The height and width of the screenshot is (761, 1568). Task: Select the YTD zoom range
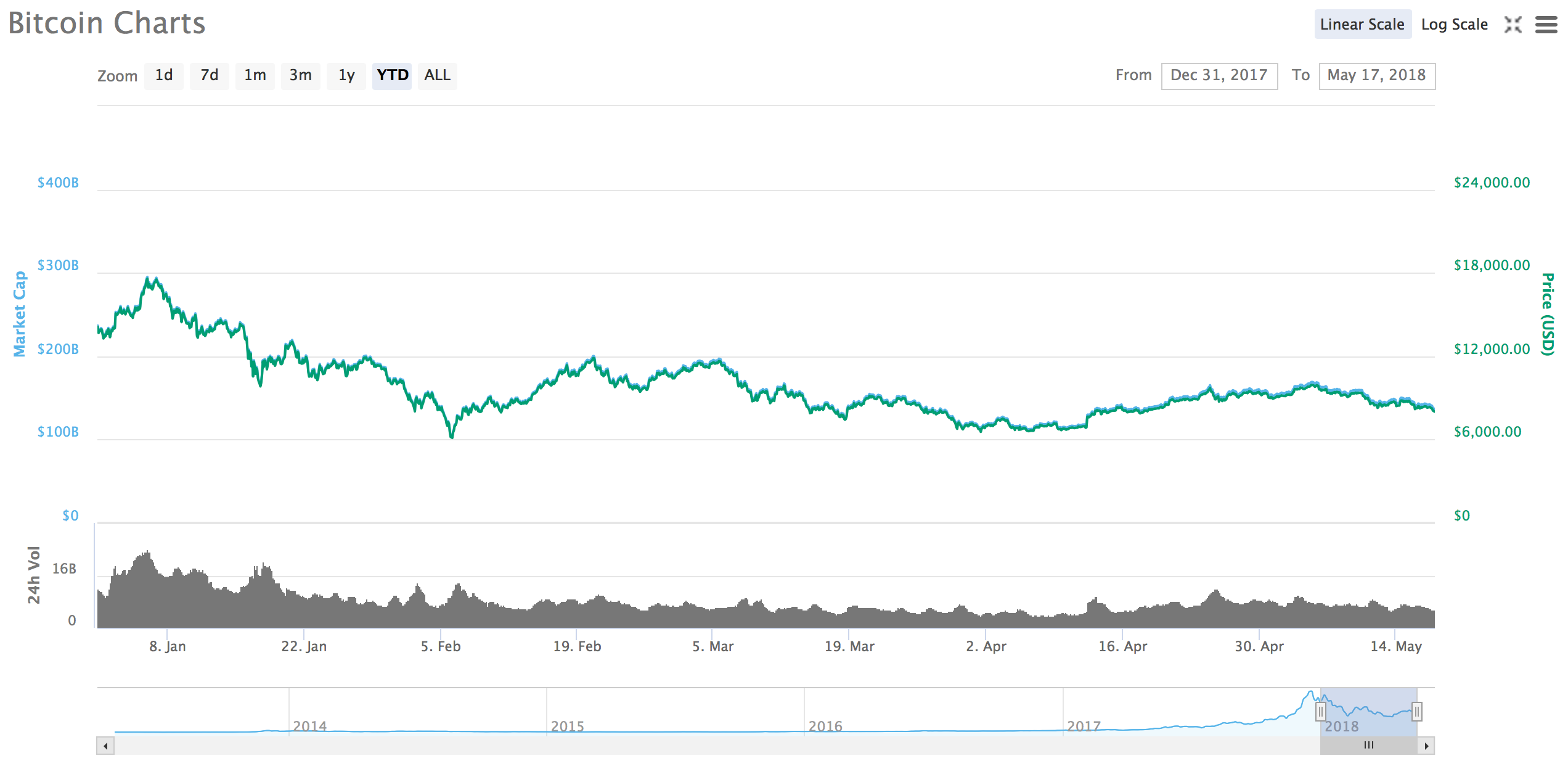pyautogui.click(x=391, y=76)
